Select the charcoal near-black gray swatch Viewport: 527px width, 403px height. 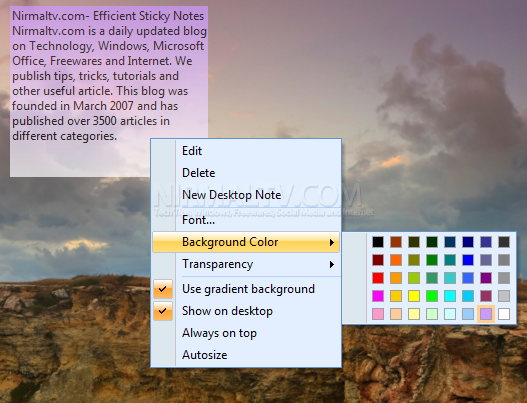(x=504, y=242)
